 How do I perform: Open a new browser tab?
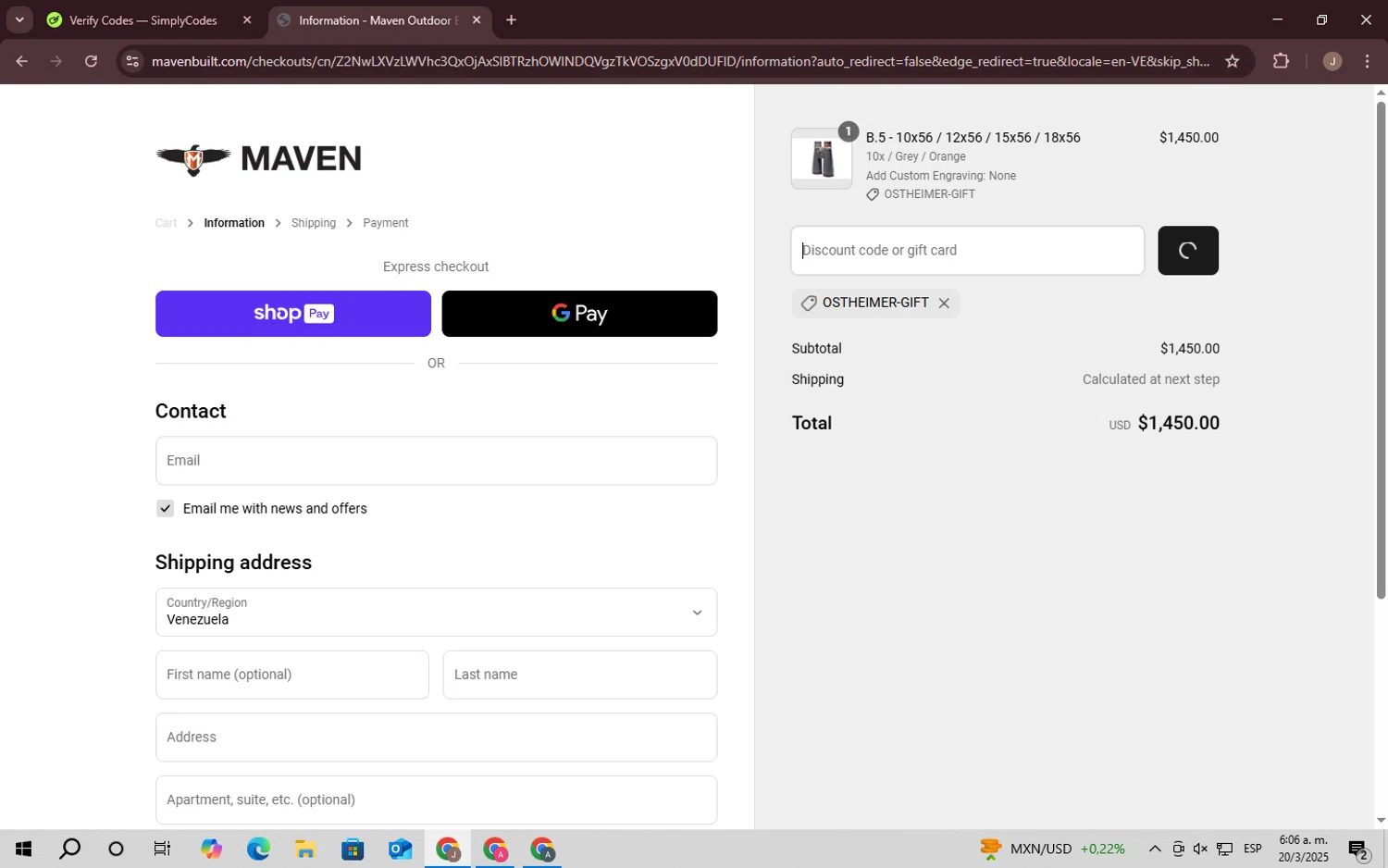(511, 20)
